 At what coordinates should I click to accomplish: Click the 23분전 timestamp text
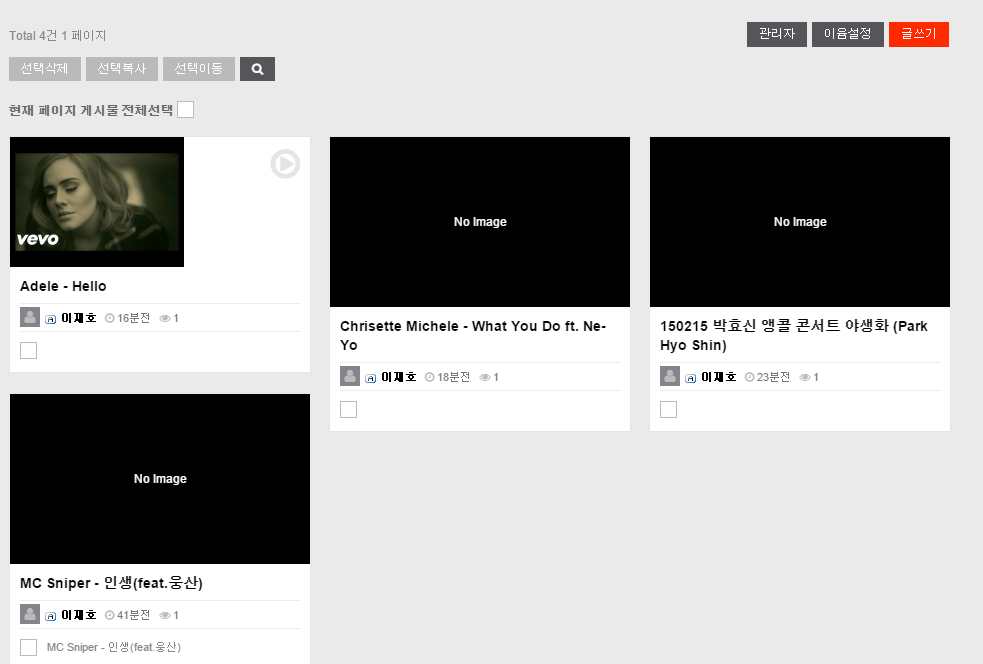(774, 377)
